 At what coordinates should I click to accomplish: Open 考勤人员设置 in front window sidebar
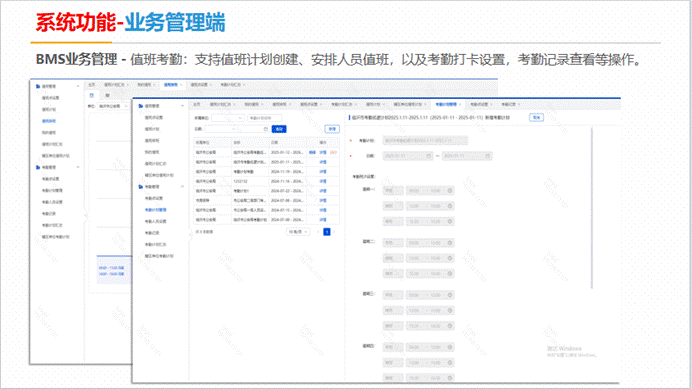tap(155, 222)
